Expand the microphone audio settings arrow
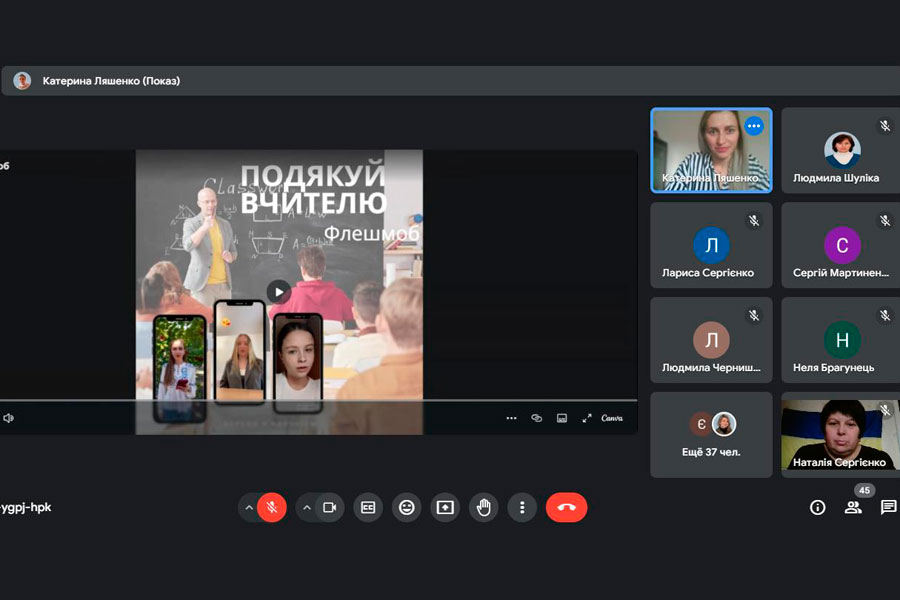900x600 pixels. (248, 507)
